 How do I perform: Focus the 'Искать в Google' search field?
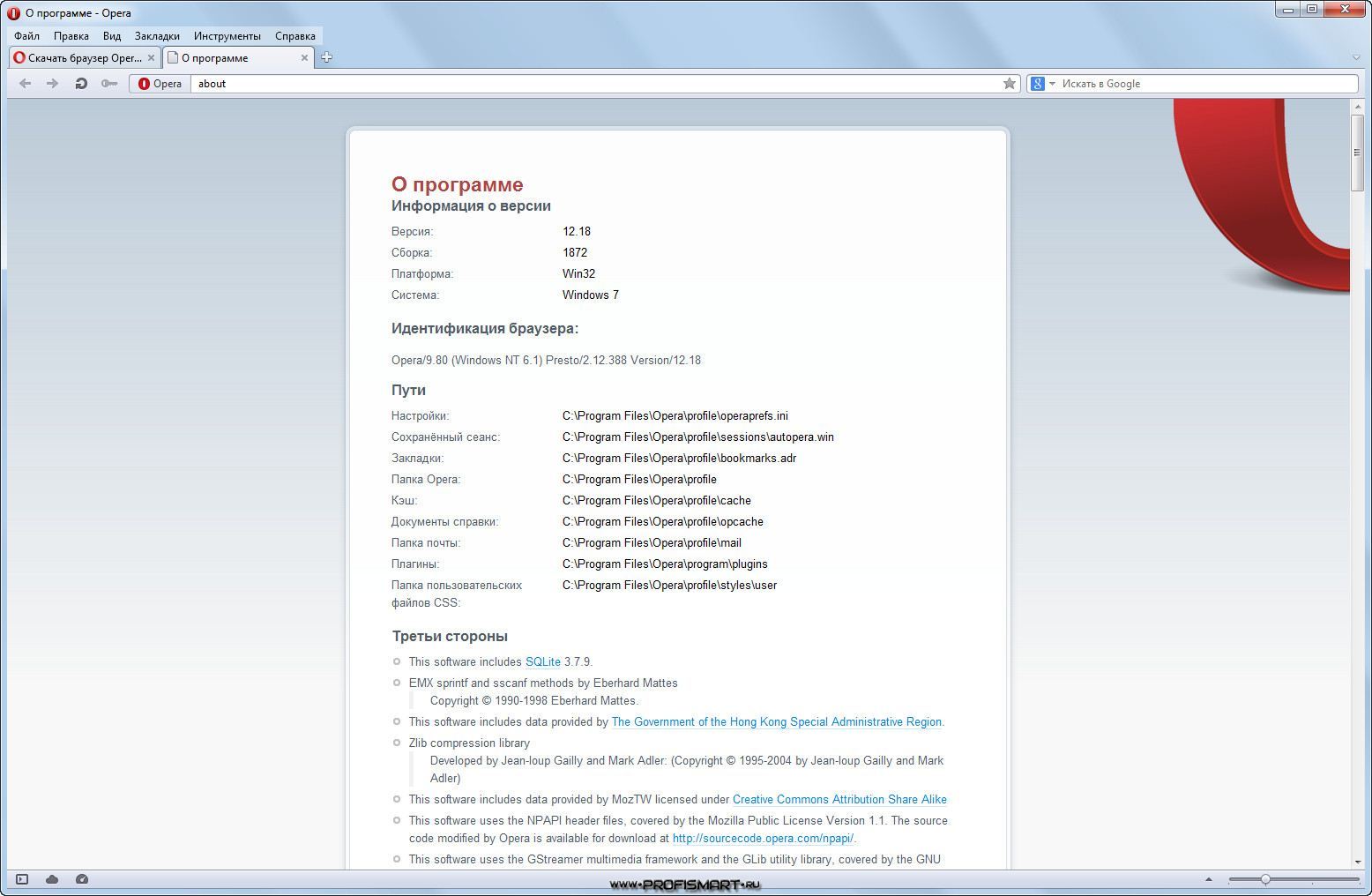1207,84
